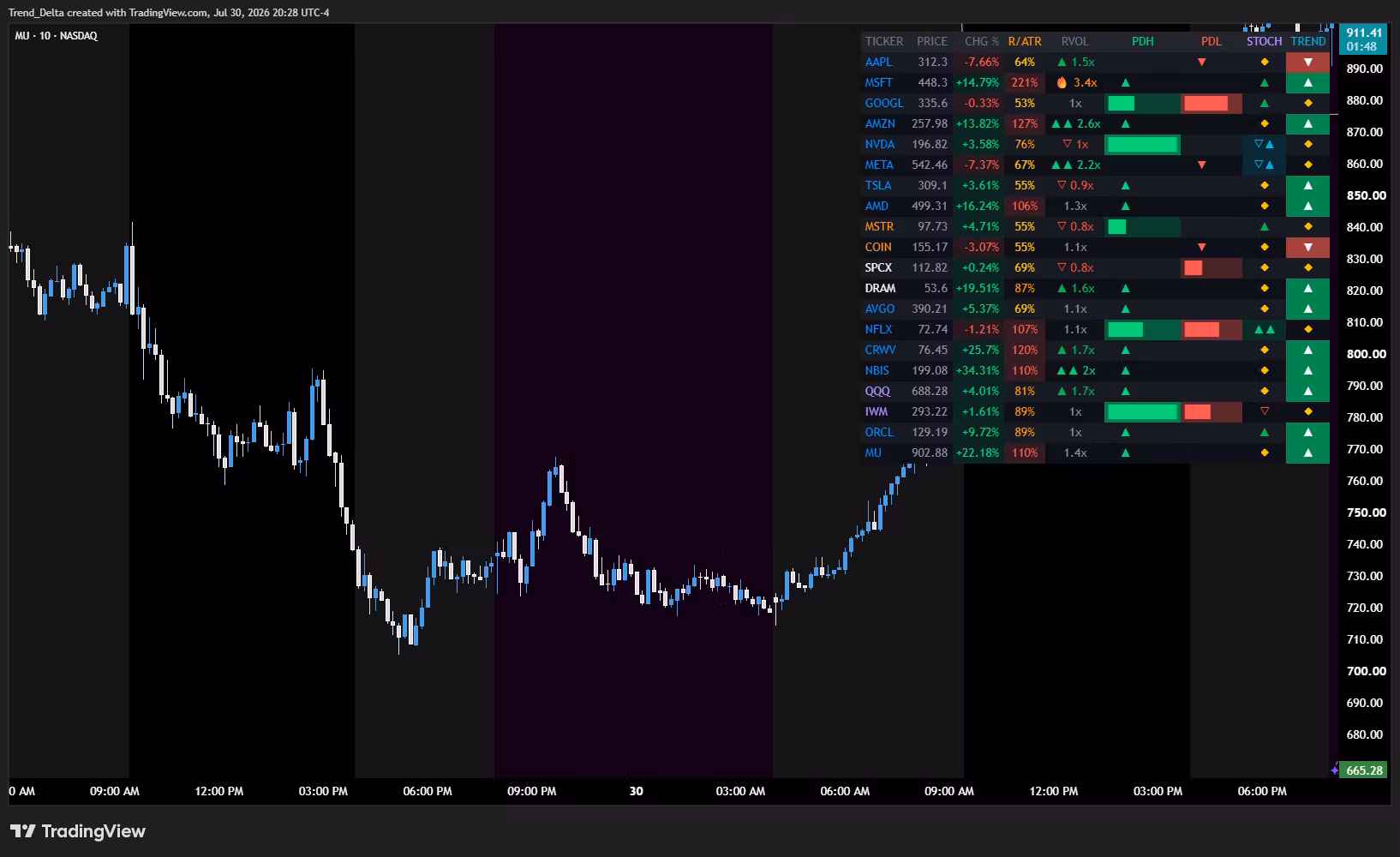Click the PDL column header
This screenshot has width=1400, height=857.
click(1212, 41)
